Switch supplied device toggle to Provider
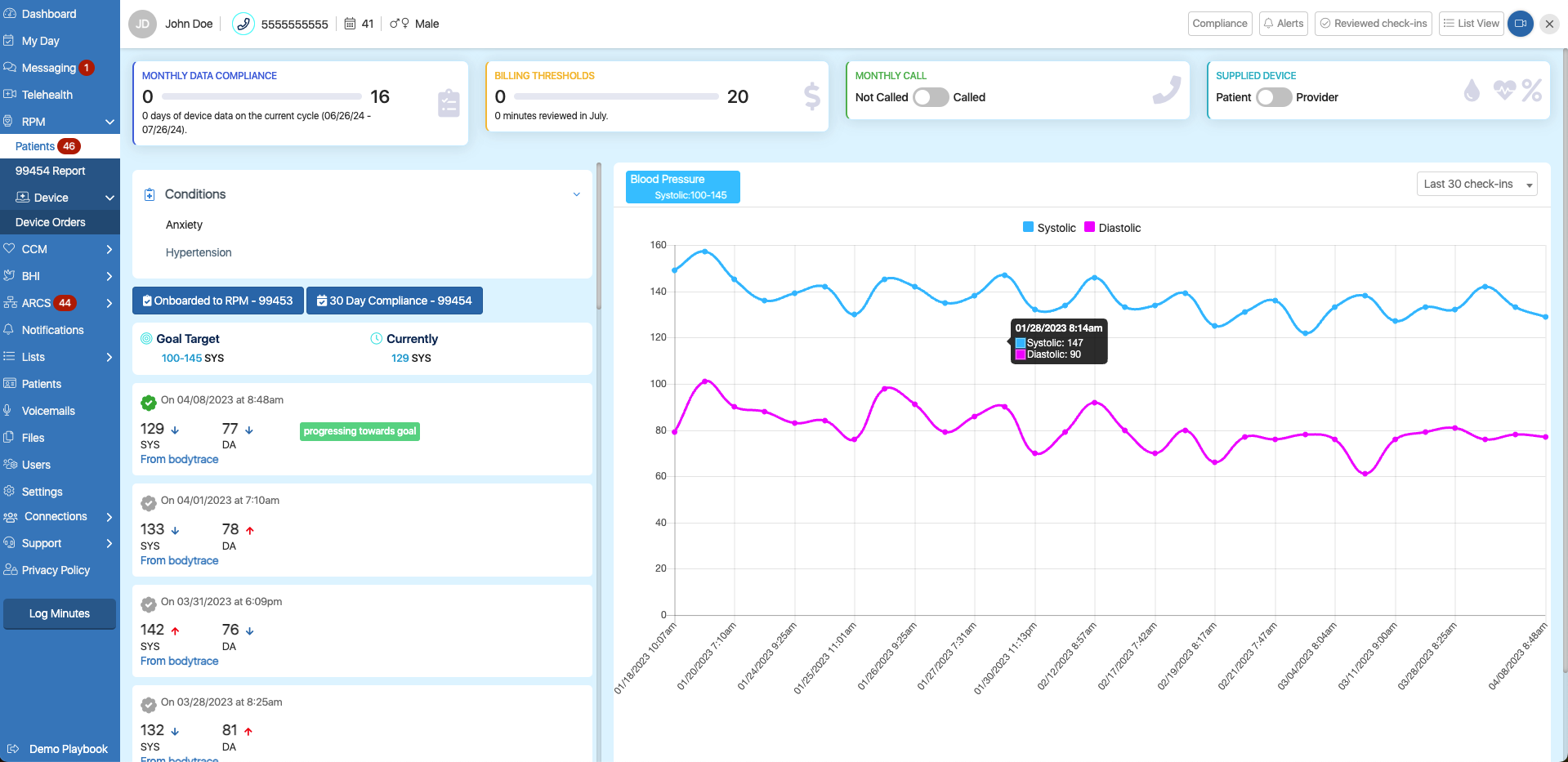 point(1273,97)
